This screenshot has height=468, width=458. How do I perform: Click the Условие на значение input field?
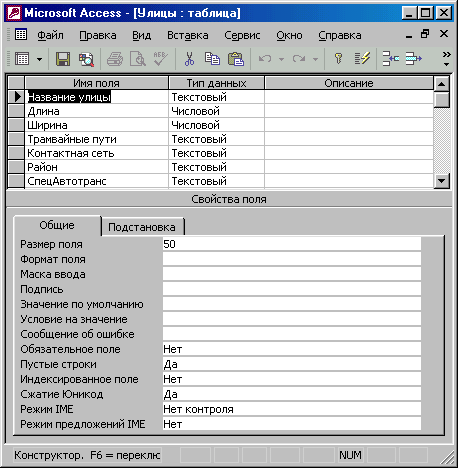pos(292,319)
